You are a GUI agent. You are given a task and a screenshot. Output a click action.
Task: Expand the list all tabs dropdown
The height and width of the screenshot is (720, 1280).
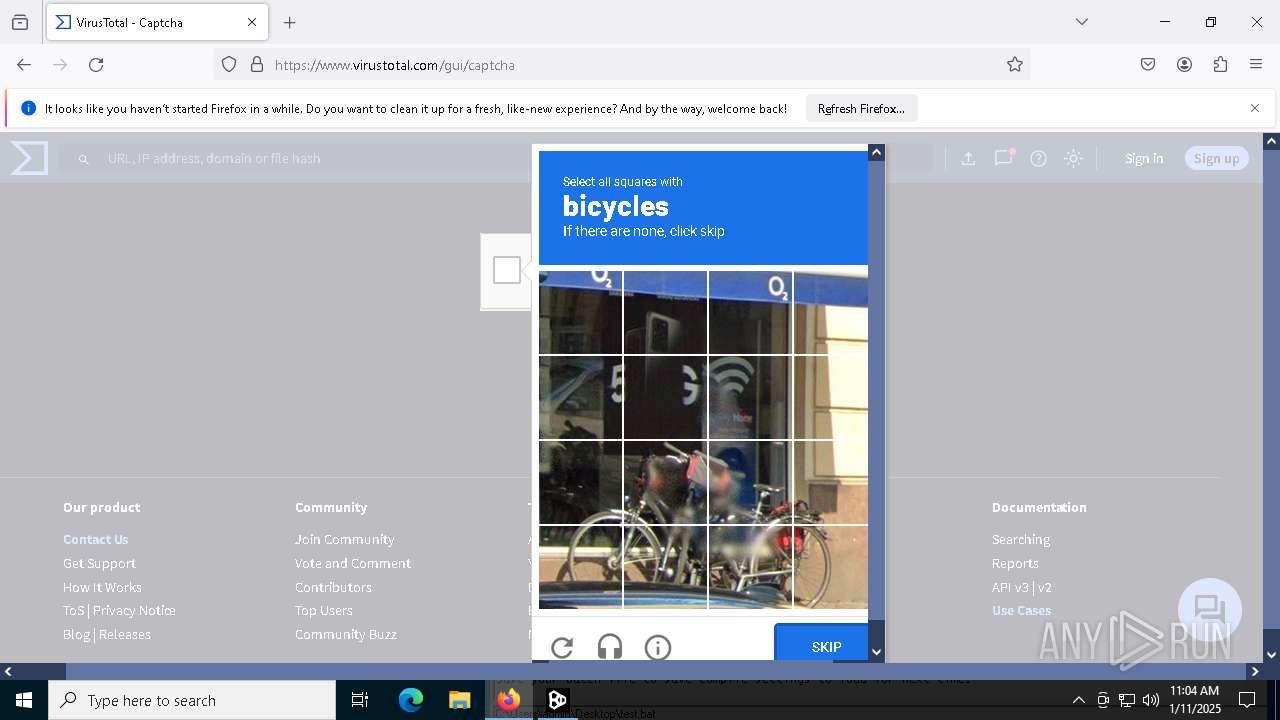point(1082,22)
